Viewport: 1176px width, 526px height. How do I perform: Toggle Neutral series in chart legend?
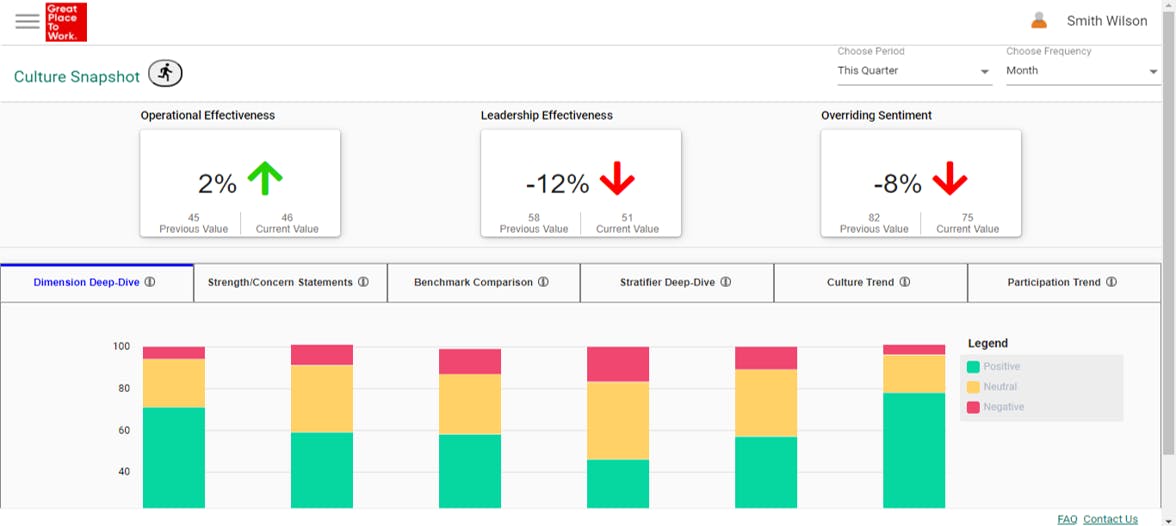click(x=1000, y=387)
